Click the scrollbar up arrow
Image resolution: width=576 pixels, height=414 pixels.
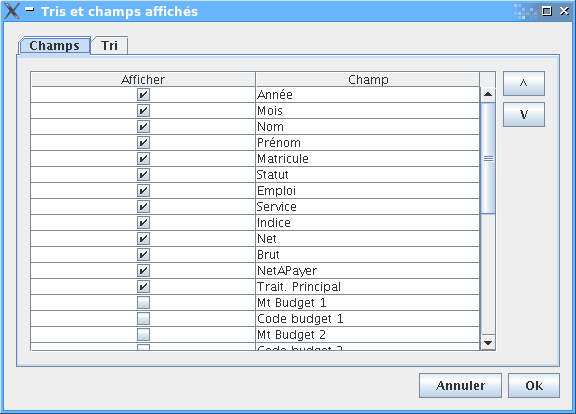click(x=488, y=94)
